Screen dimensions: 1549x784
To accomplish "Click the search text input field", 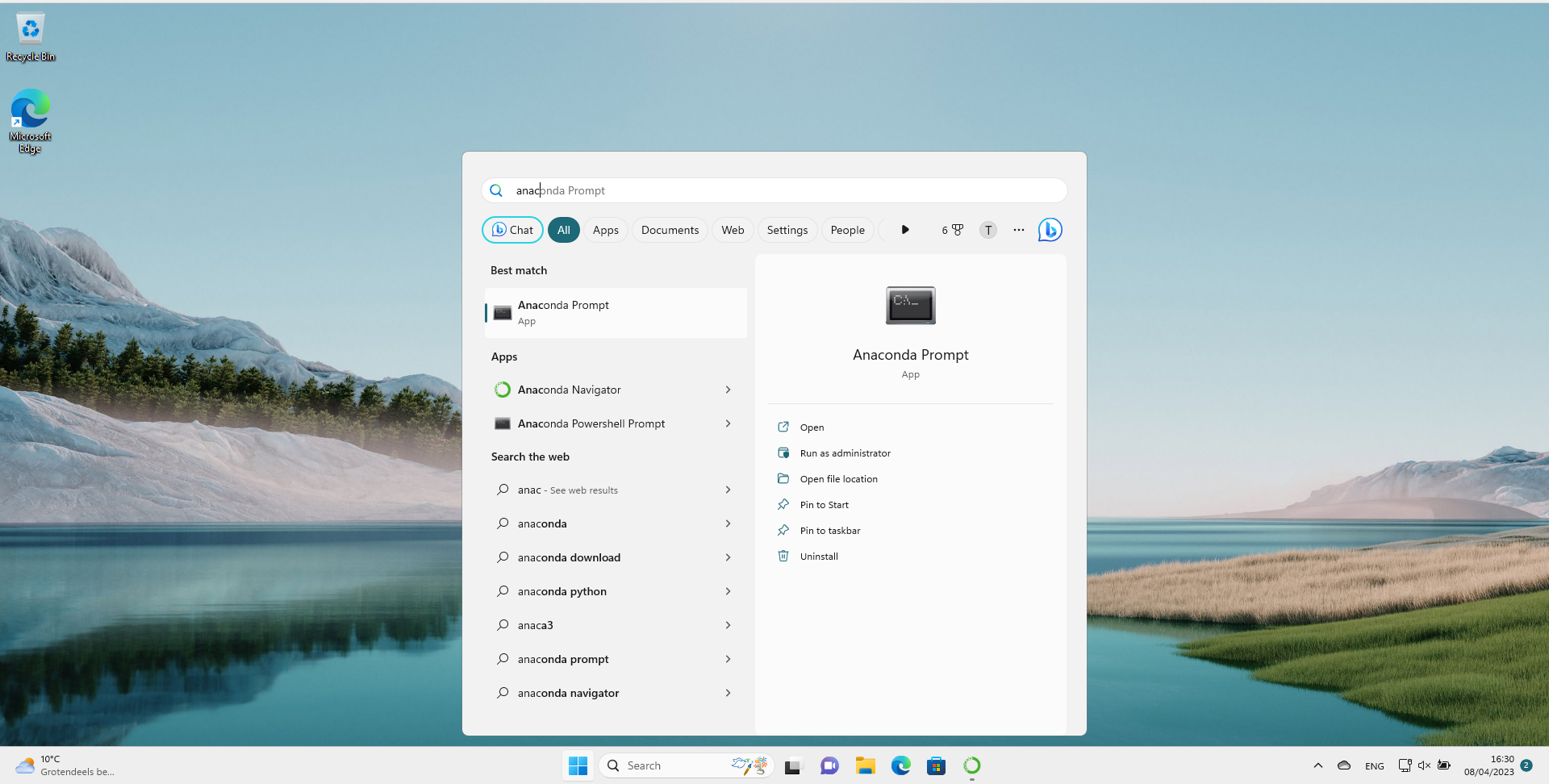I will tap(774, 190).
